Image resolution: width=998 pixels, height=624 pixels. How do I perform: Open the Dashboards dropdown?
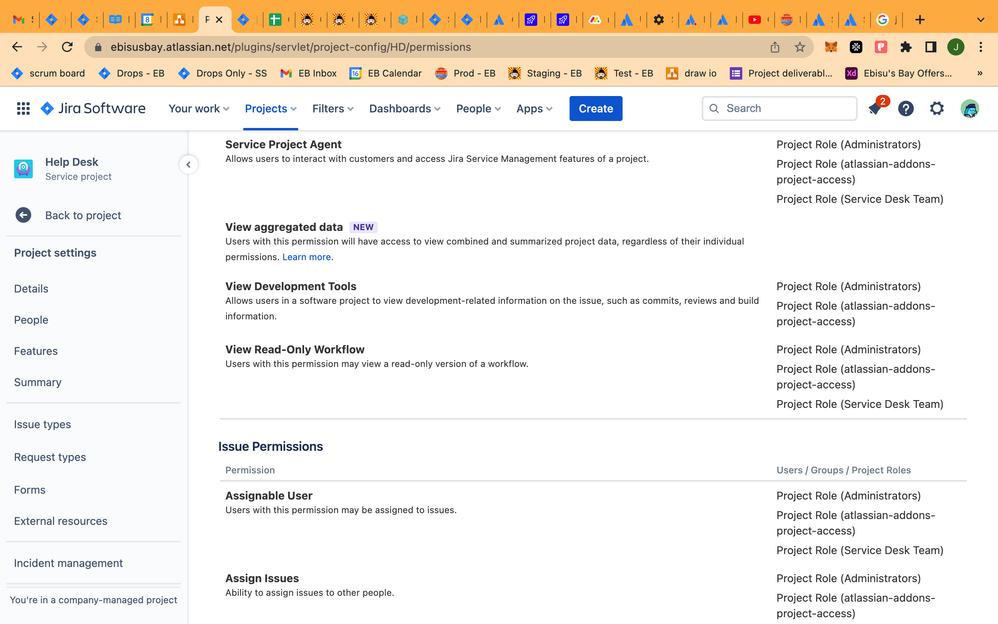point(405,108)
